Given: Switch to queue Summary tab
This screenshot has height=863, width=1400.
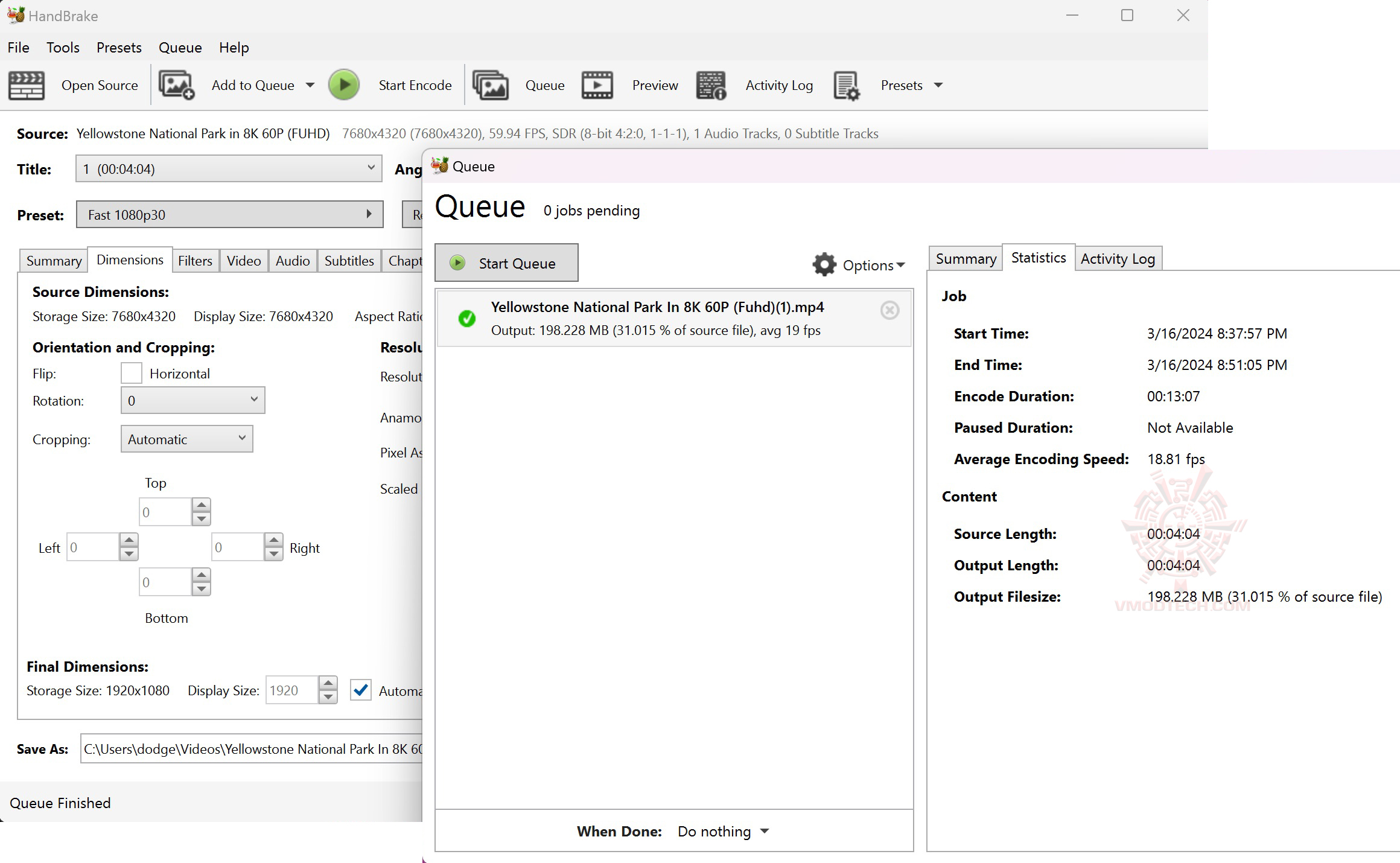Looking at the screenshot, I should point(966,259).
